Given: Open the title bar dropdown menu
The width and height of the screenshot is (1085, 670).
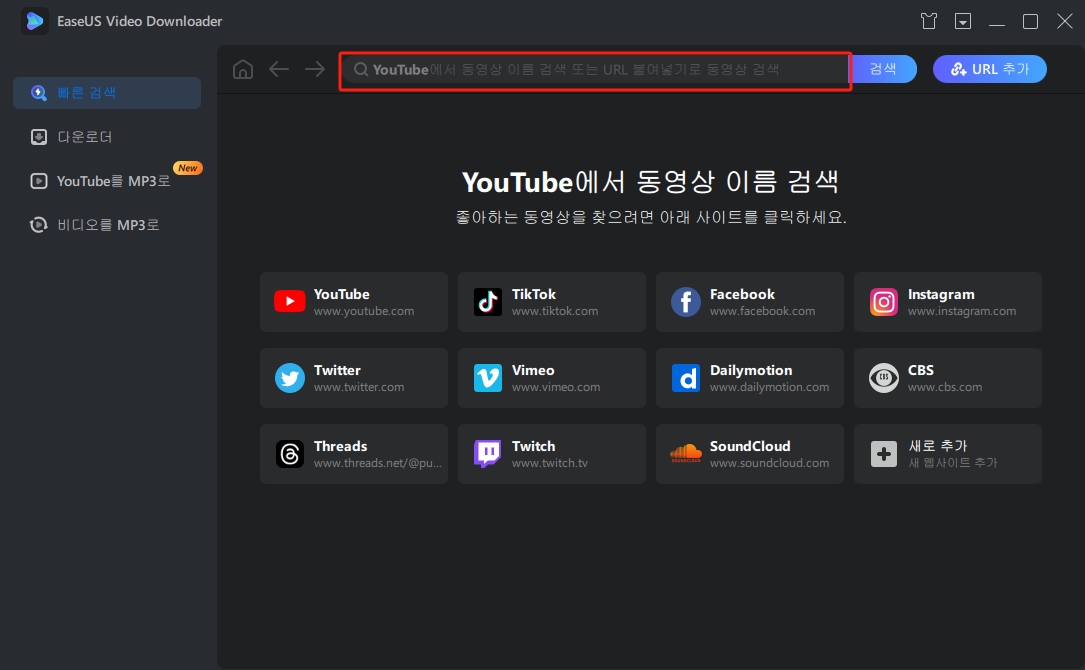Looking at the screenshot, I should tap(962, 20).
